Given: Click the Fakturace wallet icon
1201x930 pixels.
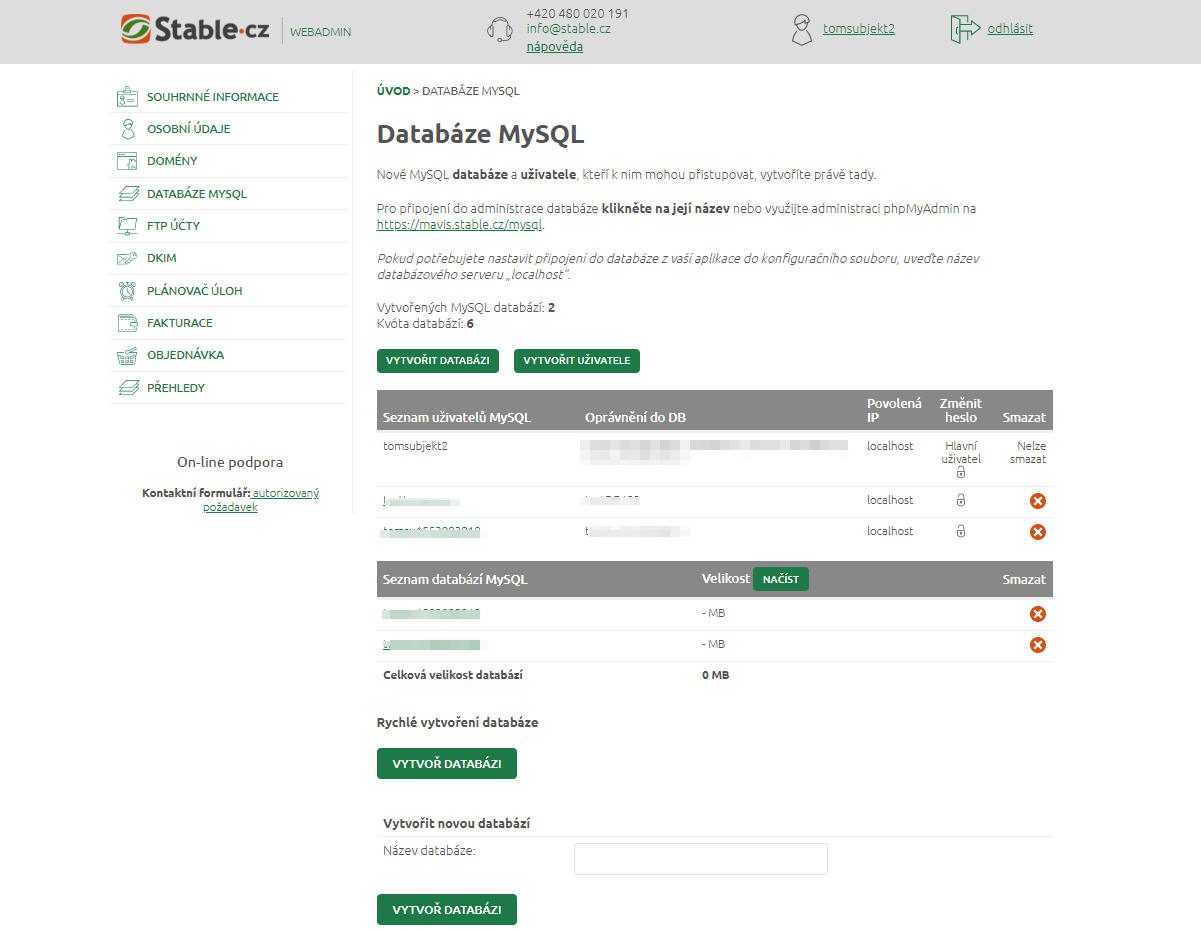Looking at the screenshot, I should [127, 323].
